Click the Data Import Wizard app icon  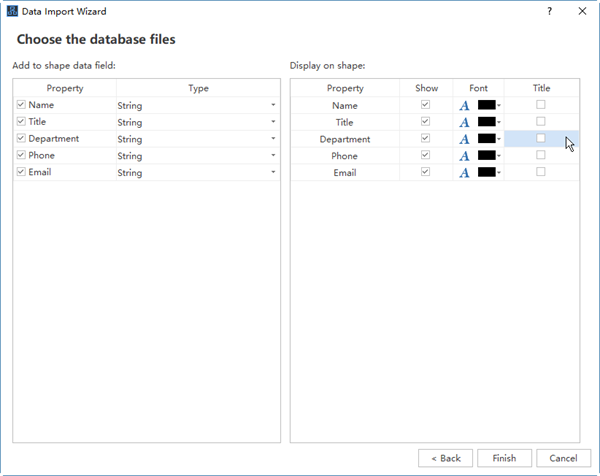12,11
